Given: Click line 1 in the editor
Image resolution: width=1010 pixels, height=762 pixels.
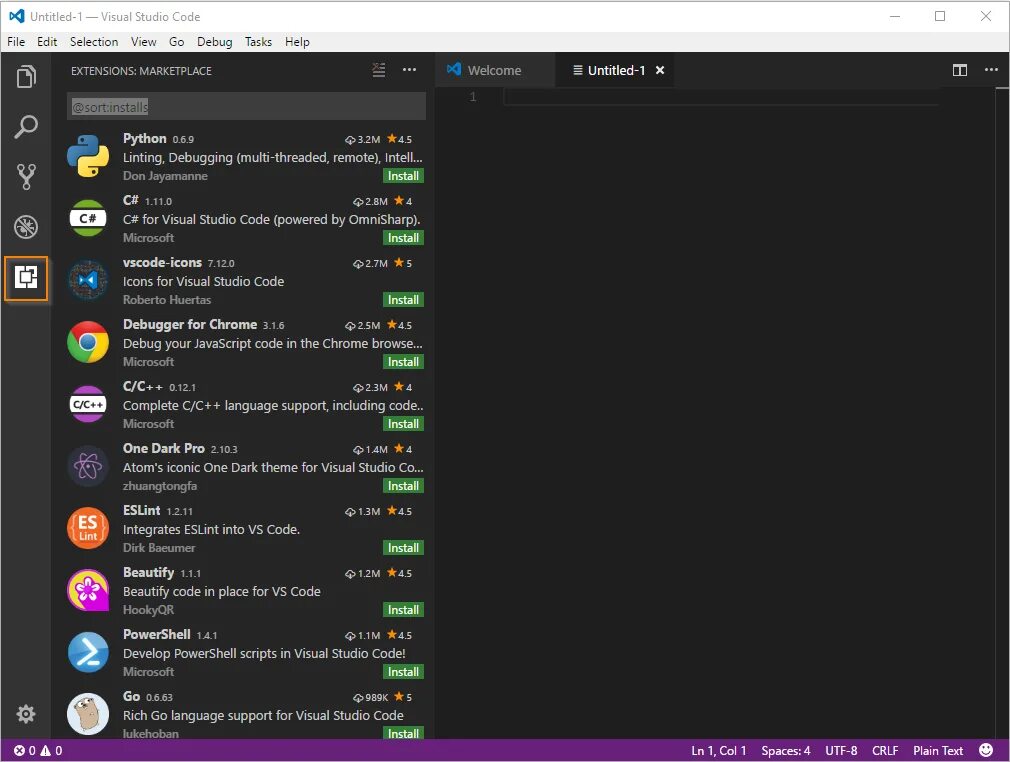Looking at the screenshot, I should coord(720,97).
